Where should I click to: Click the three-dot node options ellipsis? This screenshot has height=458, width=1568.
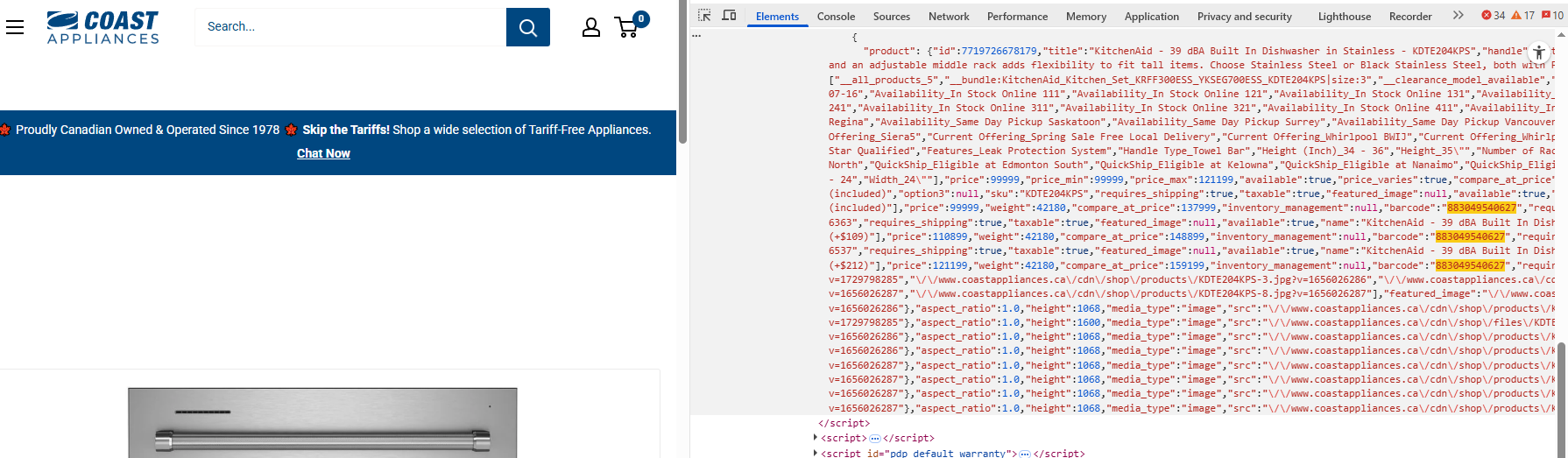pos(696,37)
